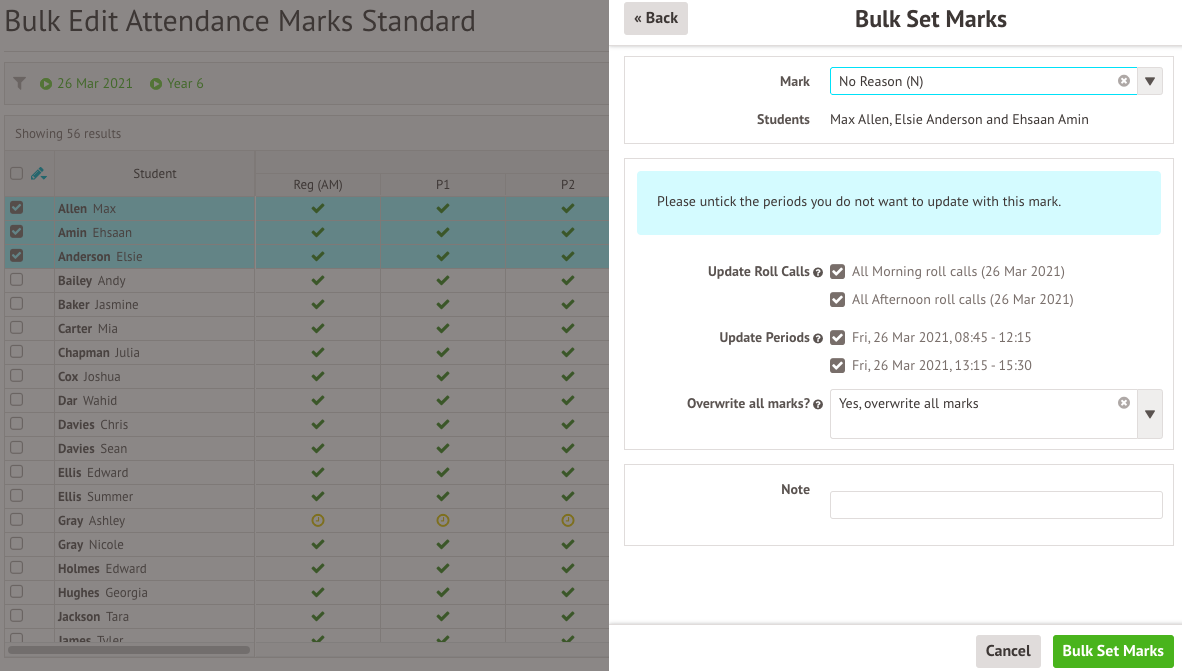Check the Cox Joshua row checkbox

tap(17, 375)
